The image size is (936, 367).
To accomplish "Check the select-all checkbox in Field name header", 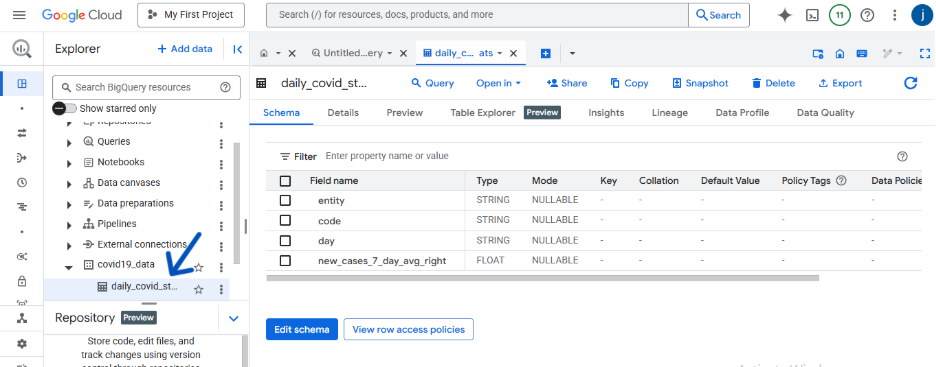I will (285, 181).
